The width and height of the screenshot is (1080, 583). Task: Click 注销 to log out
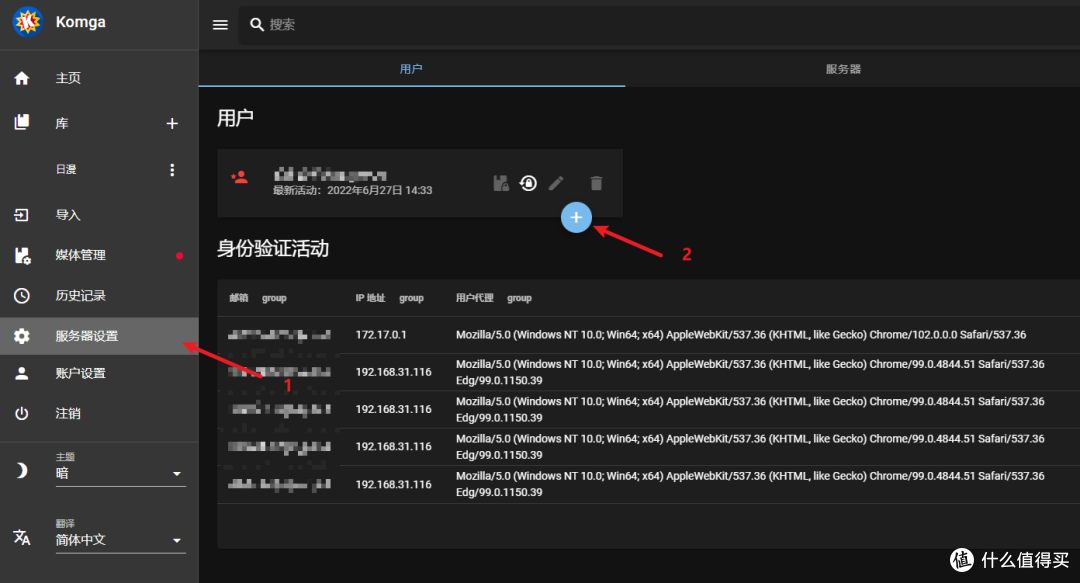(x=68, y=413)
